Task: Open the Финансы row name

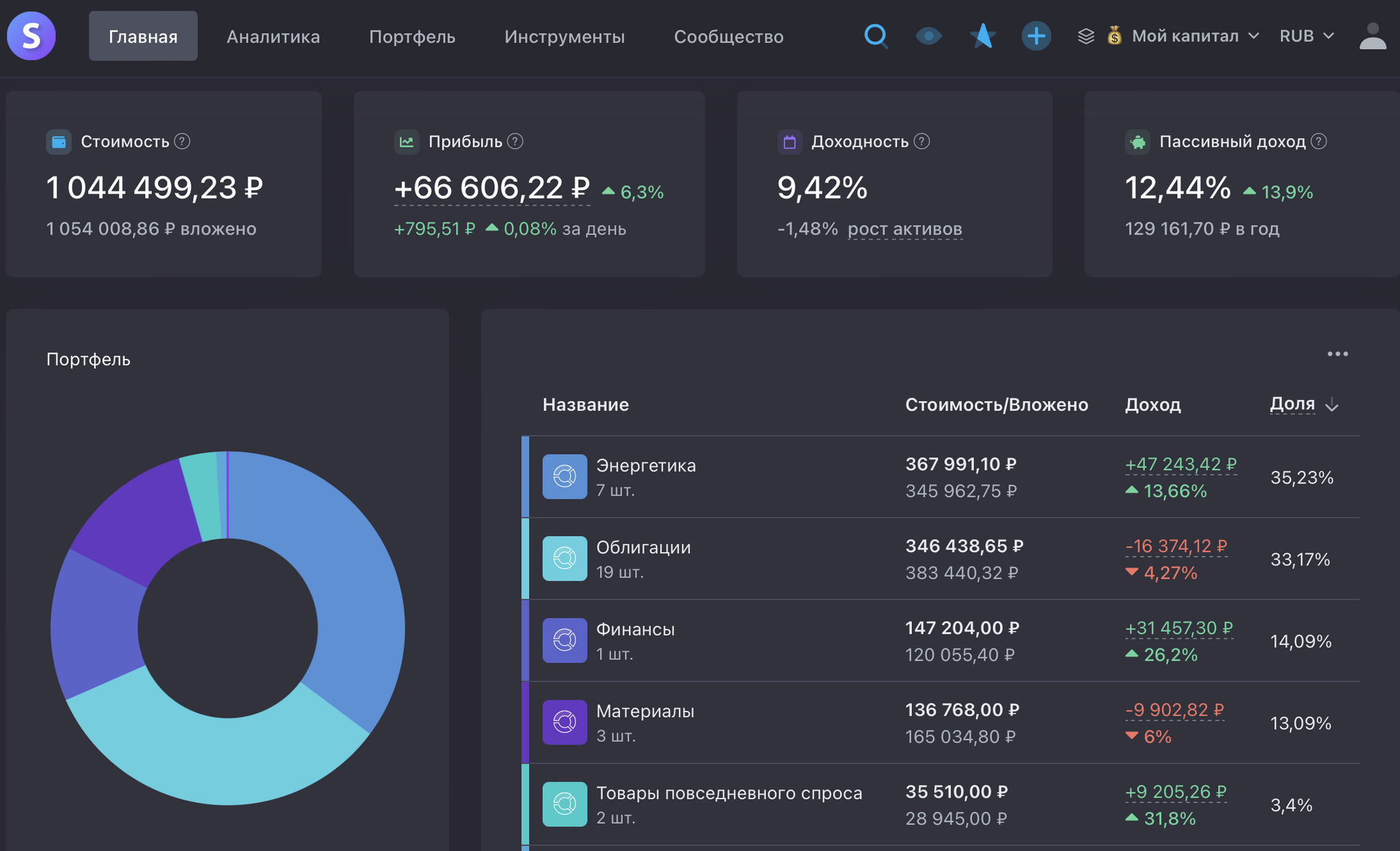Action: 635,630
